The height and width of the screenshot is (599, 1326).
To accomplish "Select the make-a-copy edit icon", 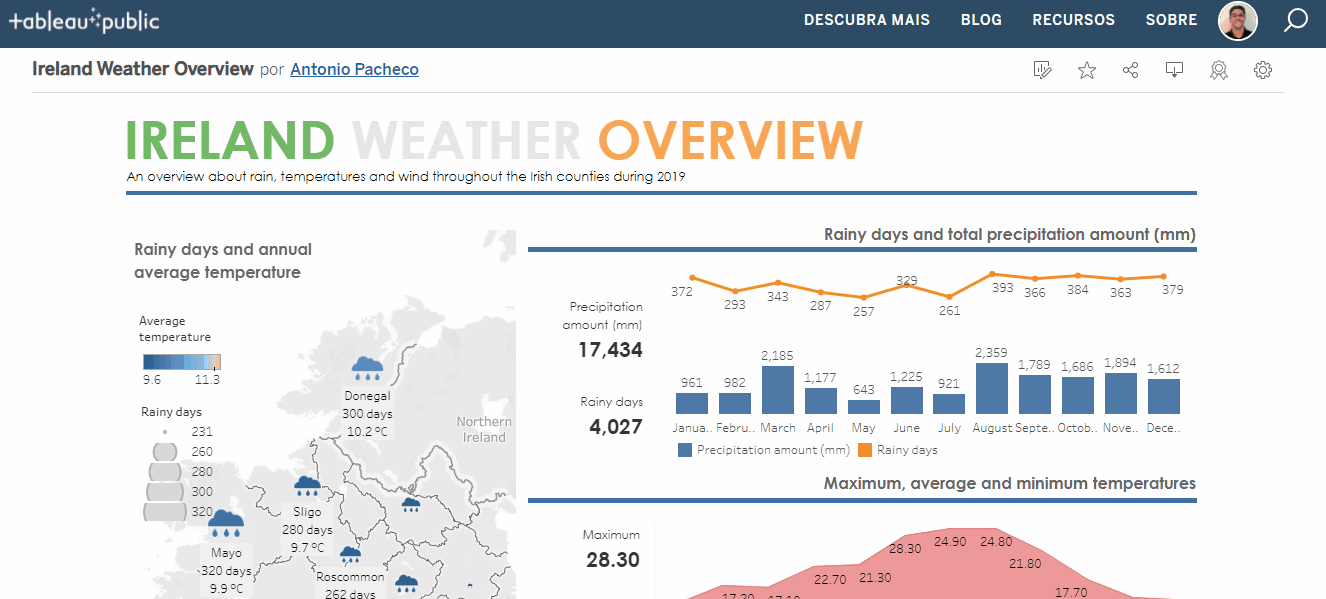I will 1042,69.
